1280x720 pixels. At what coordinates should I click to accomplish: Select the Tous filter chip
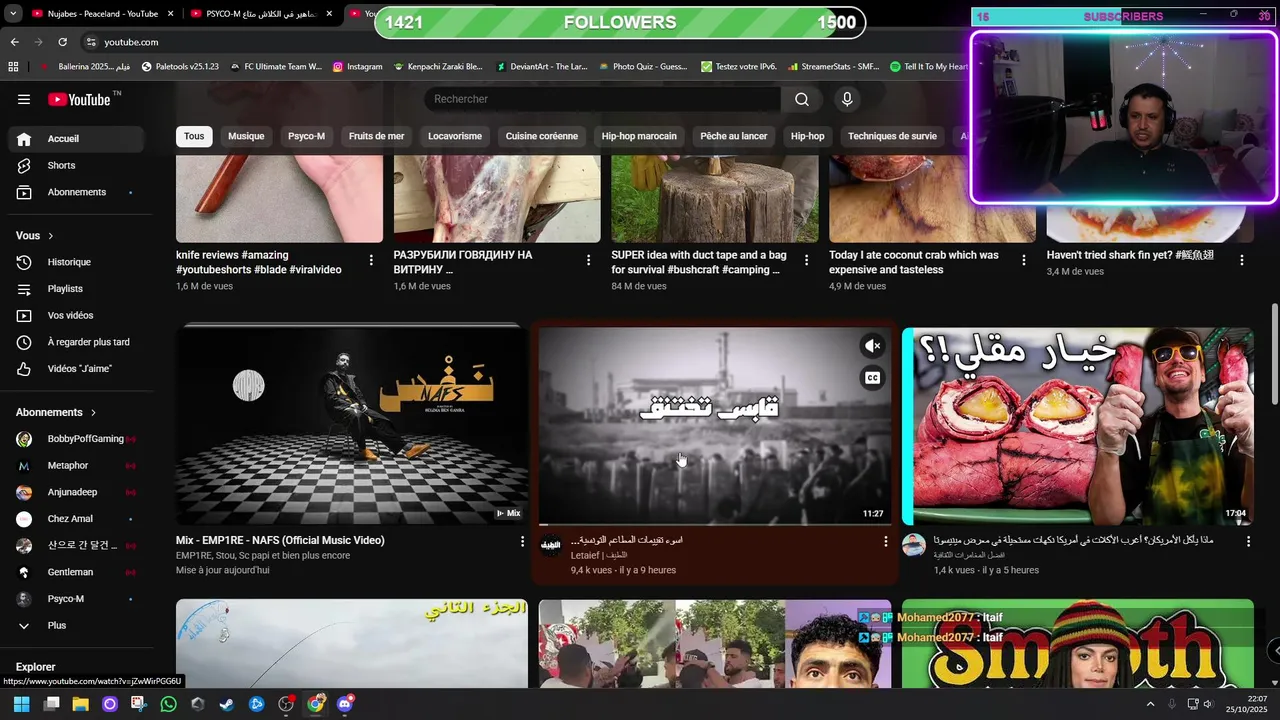(194, 136)
